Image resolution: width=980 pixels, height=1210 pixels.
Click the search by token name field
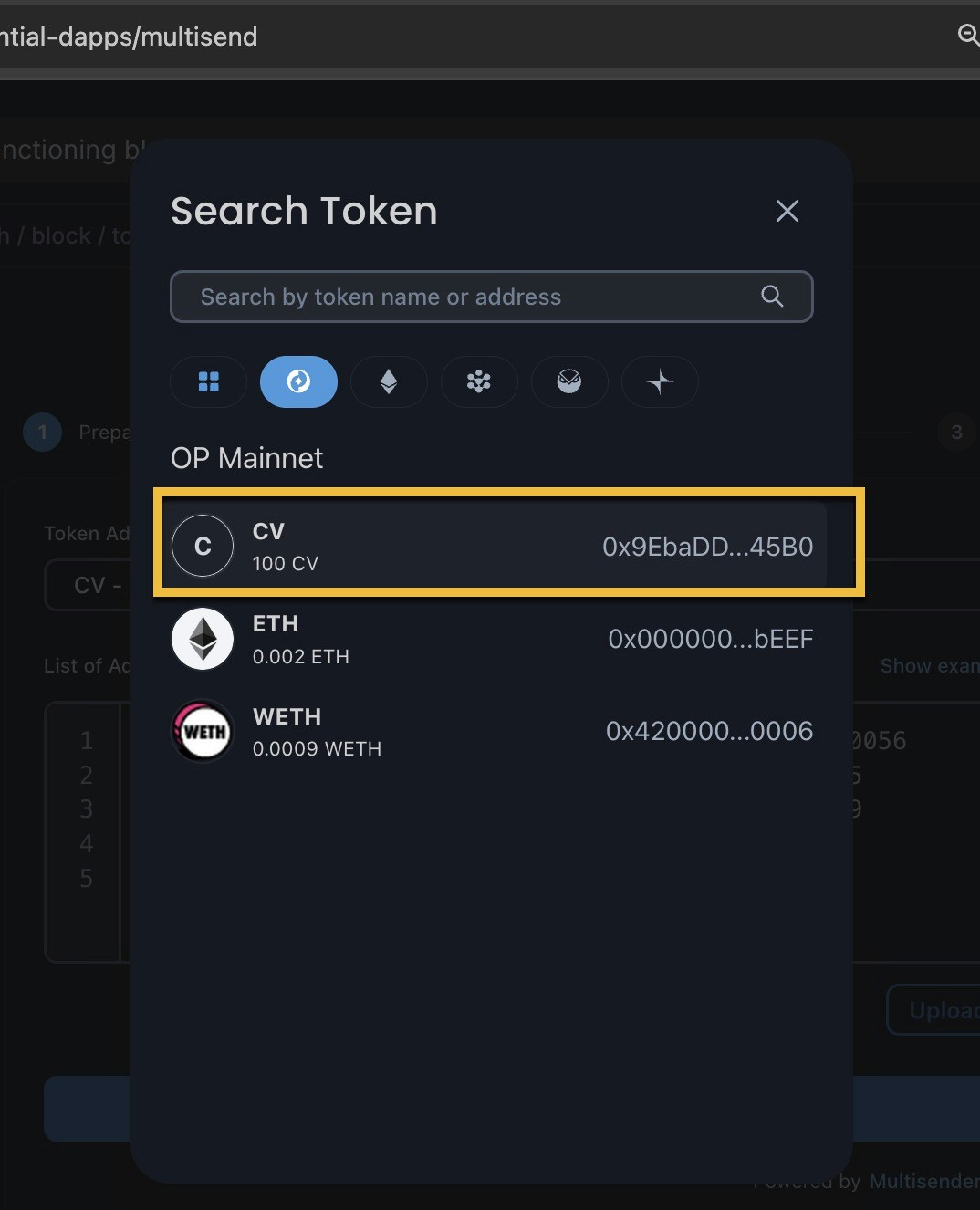pos(456,297)
